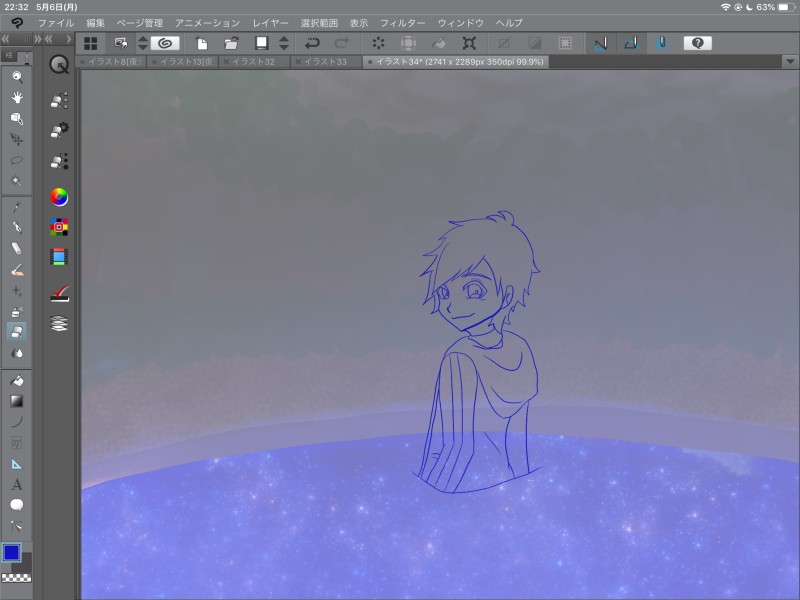Image resolution: width=800 pixels, height=600 pixels.
Task: Select the Frame border tool
Action: click(17, 443)
